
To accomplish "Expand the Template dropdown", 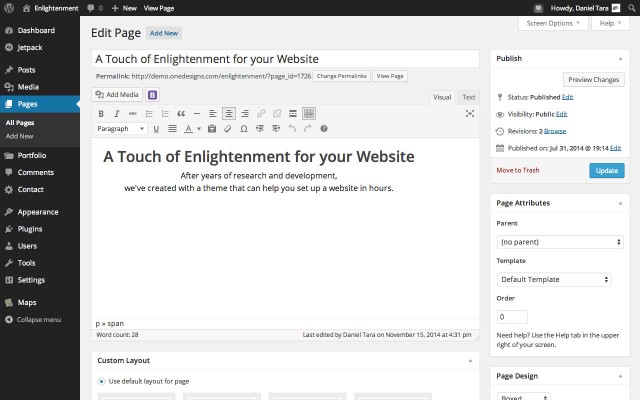I will [x=554, y=279].
